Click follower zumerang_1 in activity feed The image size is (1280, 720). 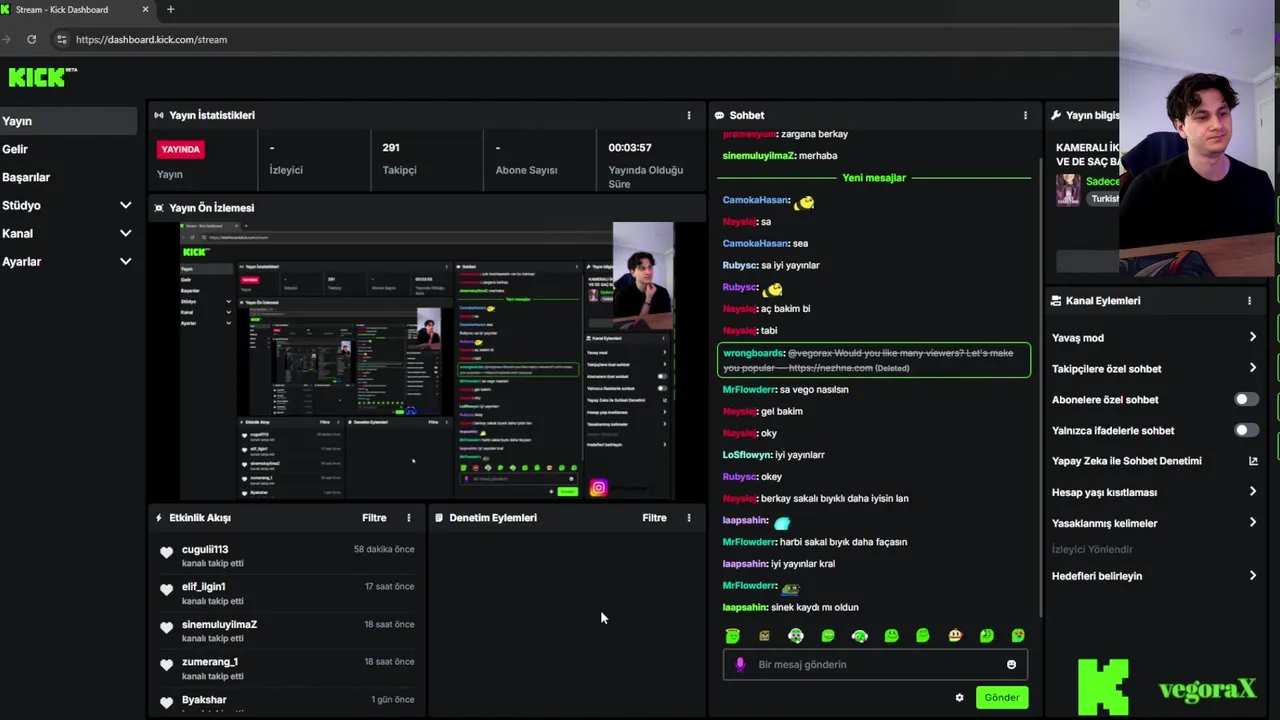pos(209,662)
